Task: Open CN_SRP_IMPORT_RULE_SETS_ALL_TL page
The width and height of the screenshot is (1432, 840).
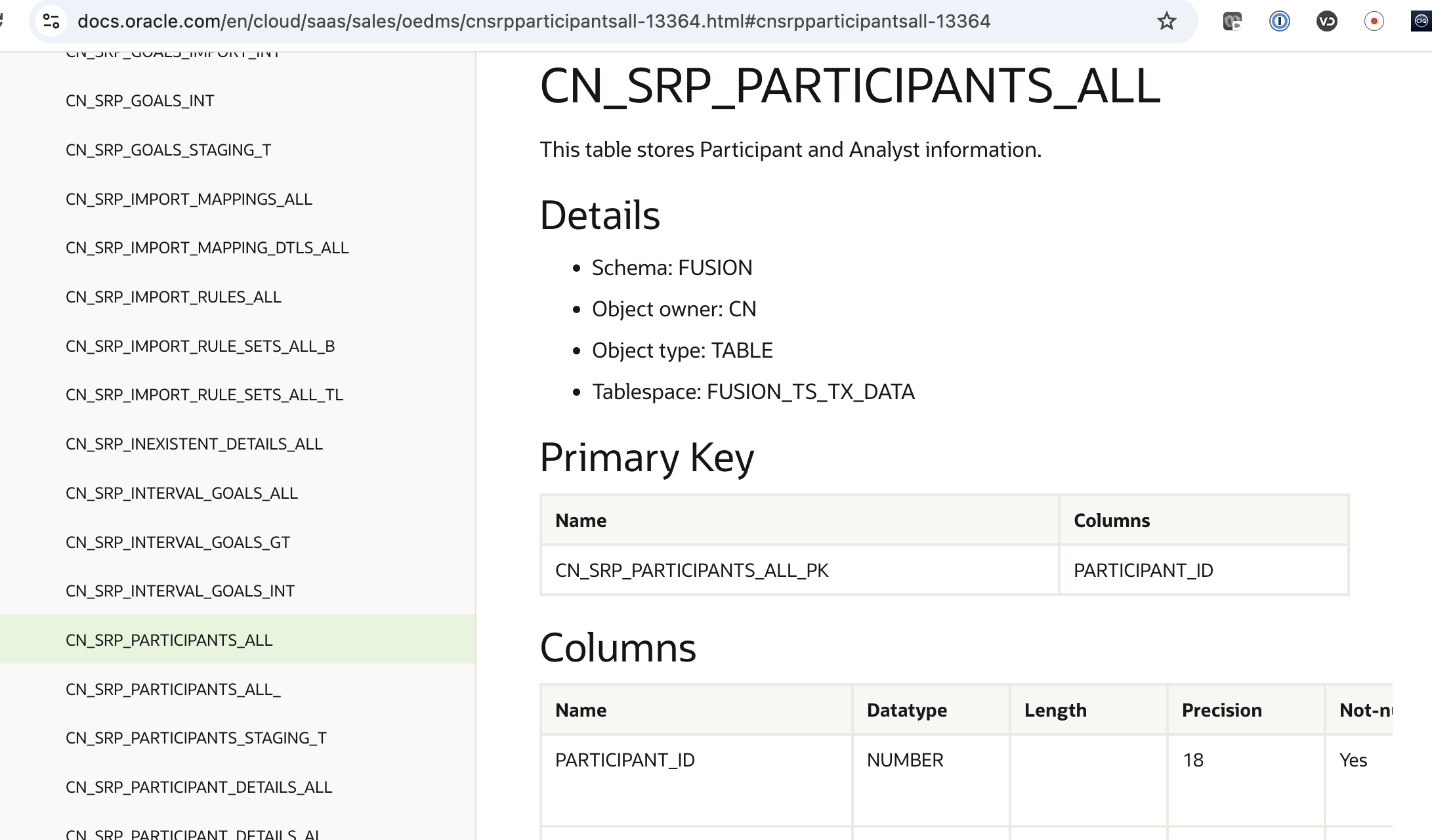Action: point(204,394)
